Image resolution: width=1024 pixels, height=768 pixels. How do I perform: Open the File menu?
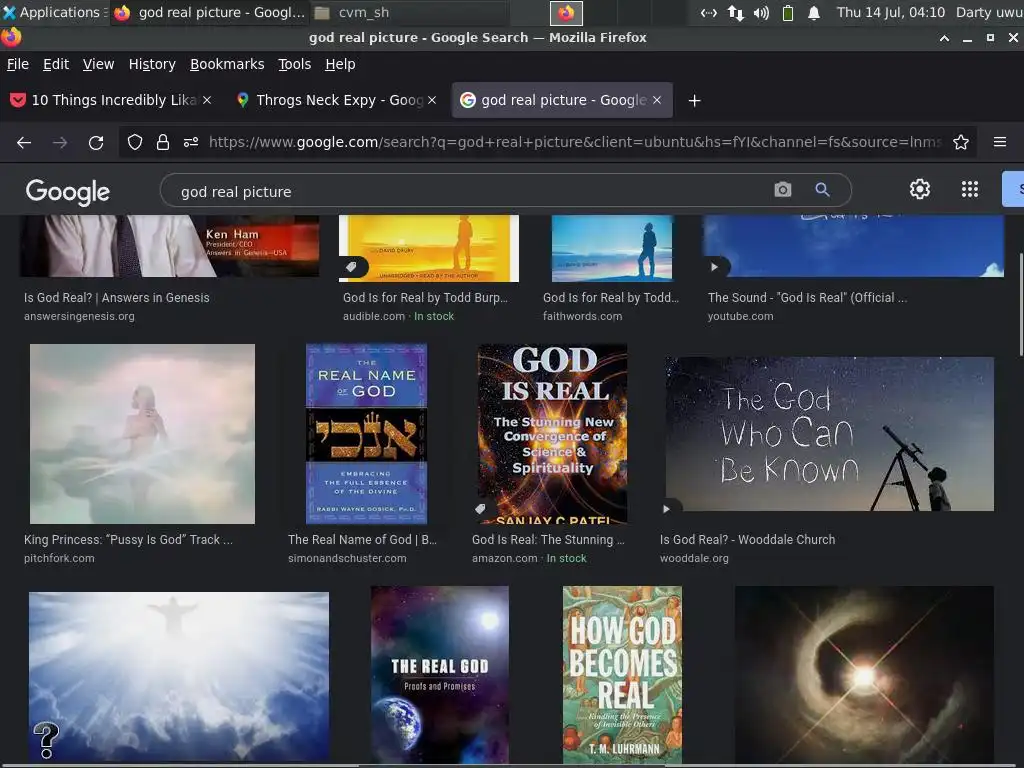pos(18,64)
